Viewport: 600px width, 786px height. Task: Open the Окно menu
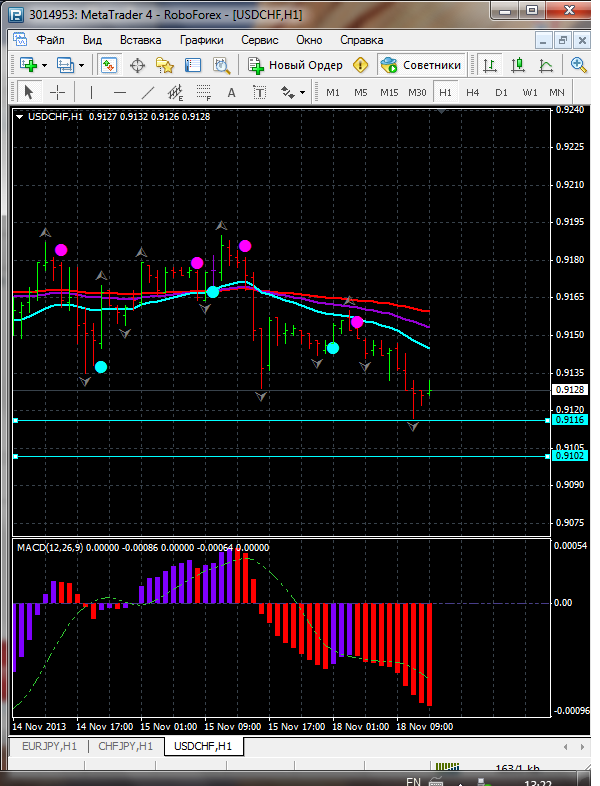pyautogui.click(x=309, y=40)
